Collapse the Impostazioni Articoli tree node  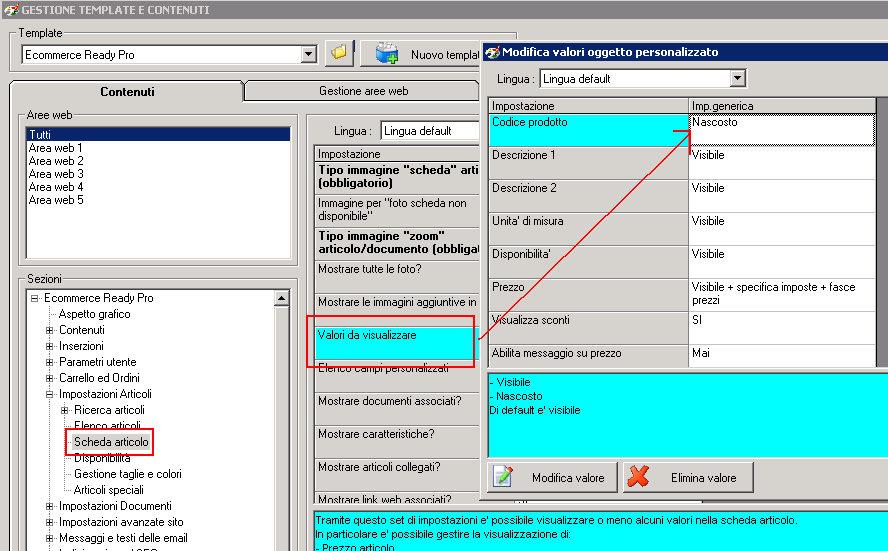pyautogui.click(x=49, y=394)
